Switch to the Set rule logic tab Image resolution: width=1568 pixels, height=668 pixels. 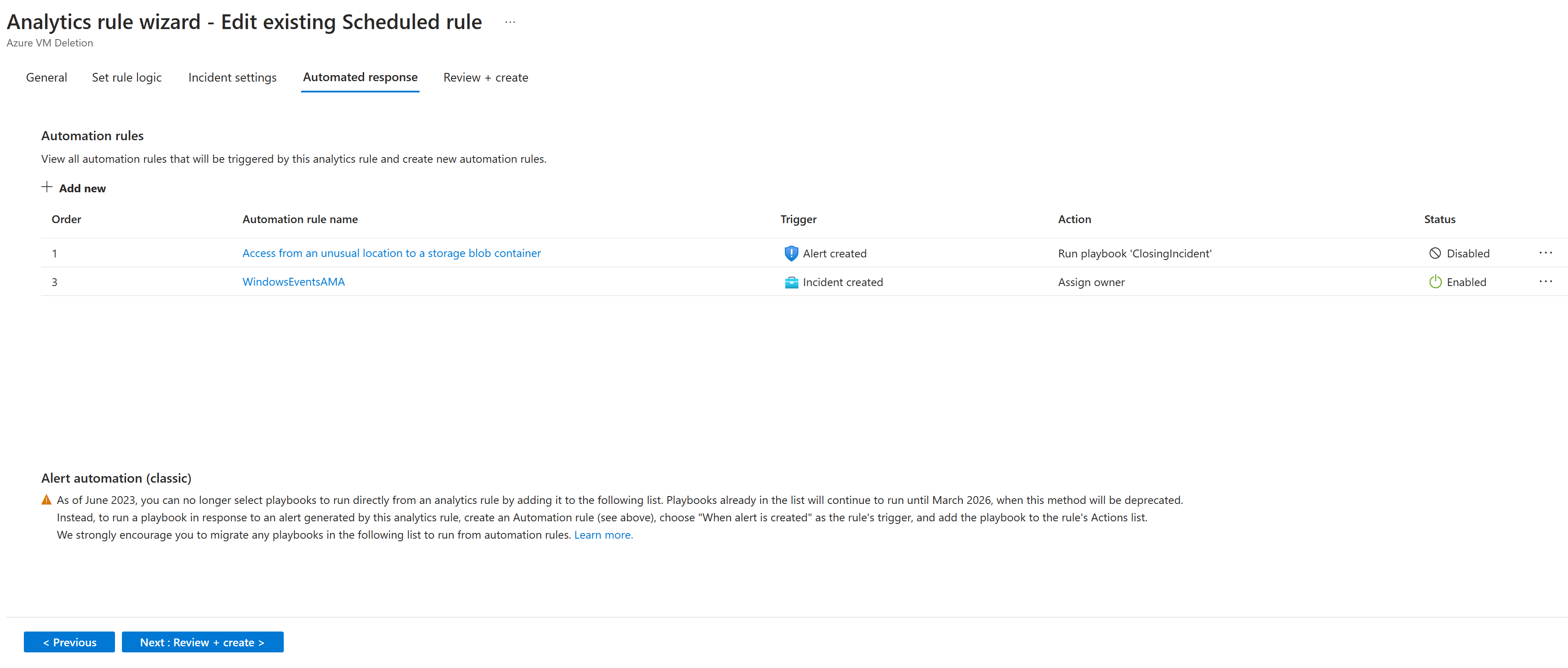127,77
